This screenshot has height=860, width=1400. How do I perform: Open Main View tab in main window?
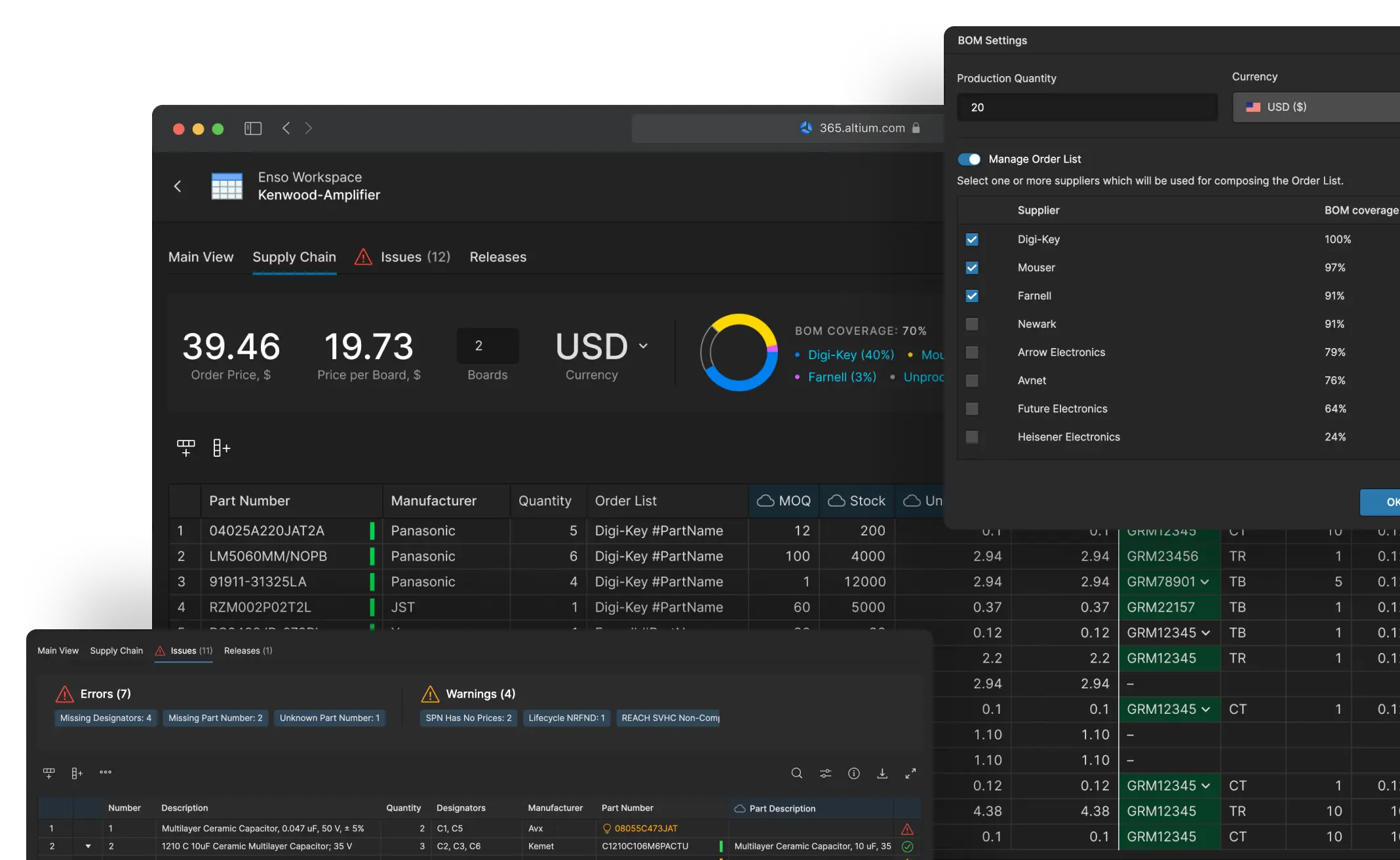tap(201, 257)
